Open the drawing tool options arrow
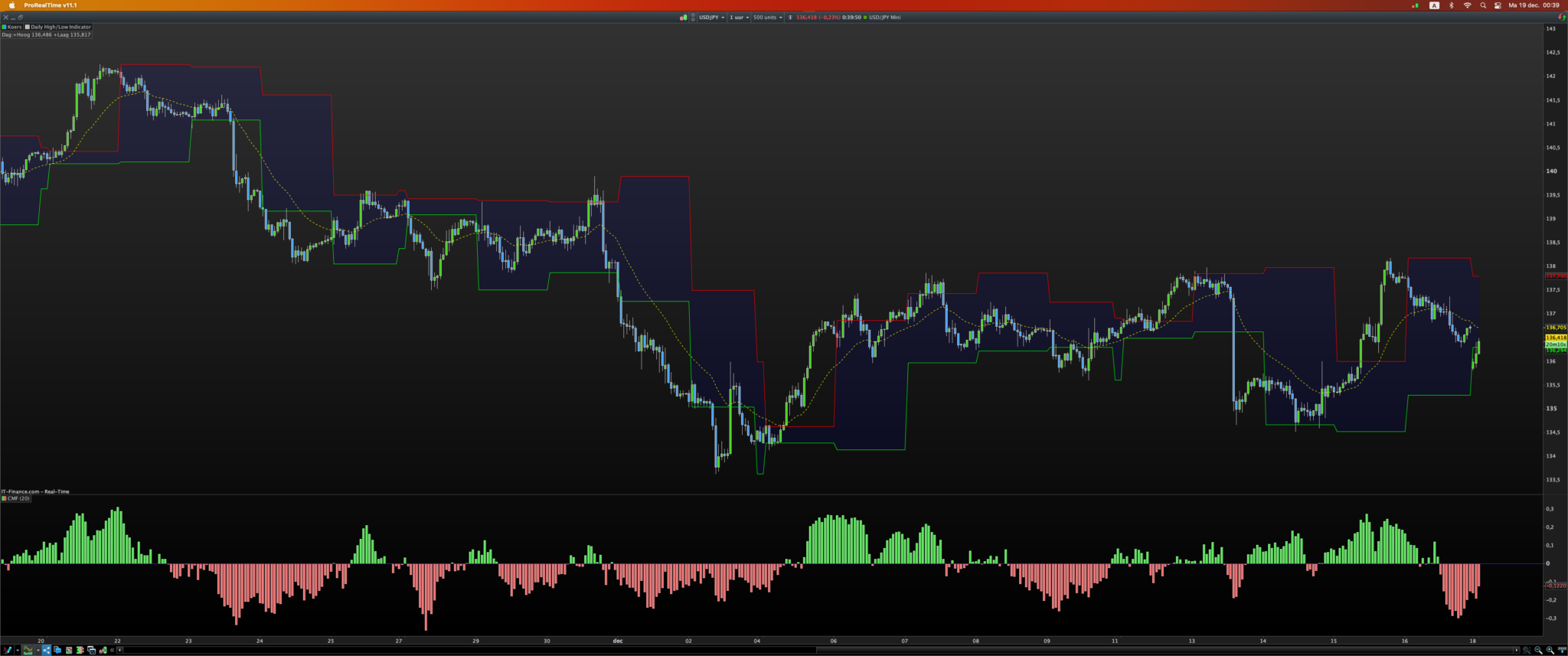1568x656 pixels. (x=18, y=651)
